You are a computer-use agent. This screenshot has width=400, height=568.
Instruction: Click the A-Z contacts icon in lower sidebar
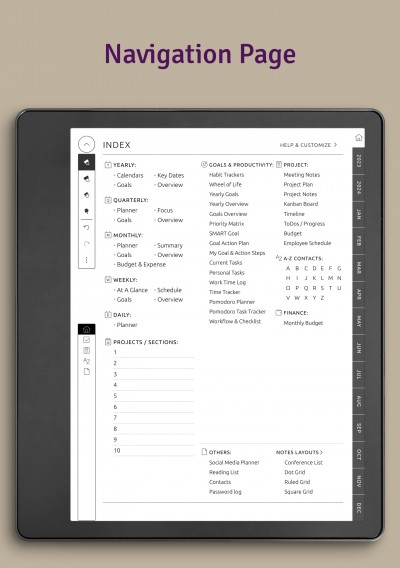[87, 361]
